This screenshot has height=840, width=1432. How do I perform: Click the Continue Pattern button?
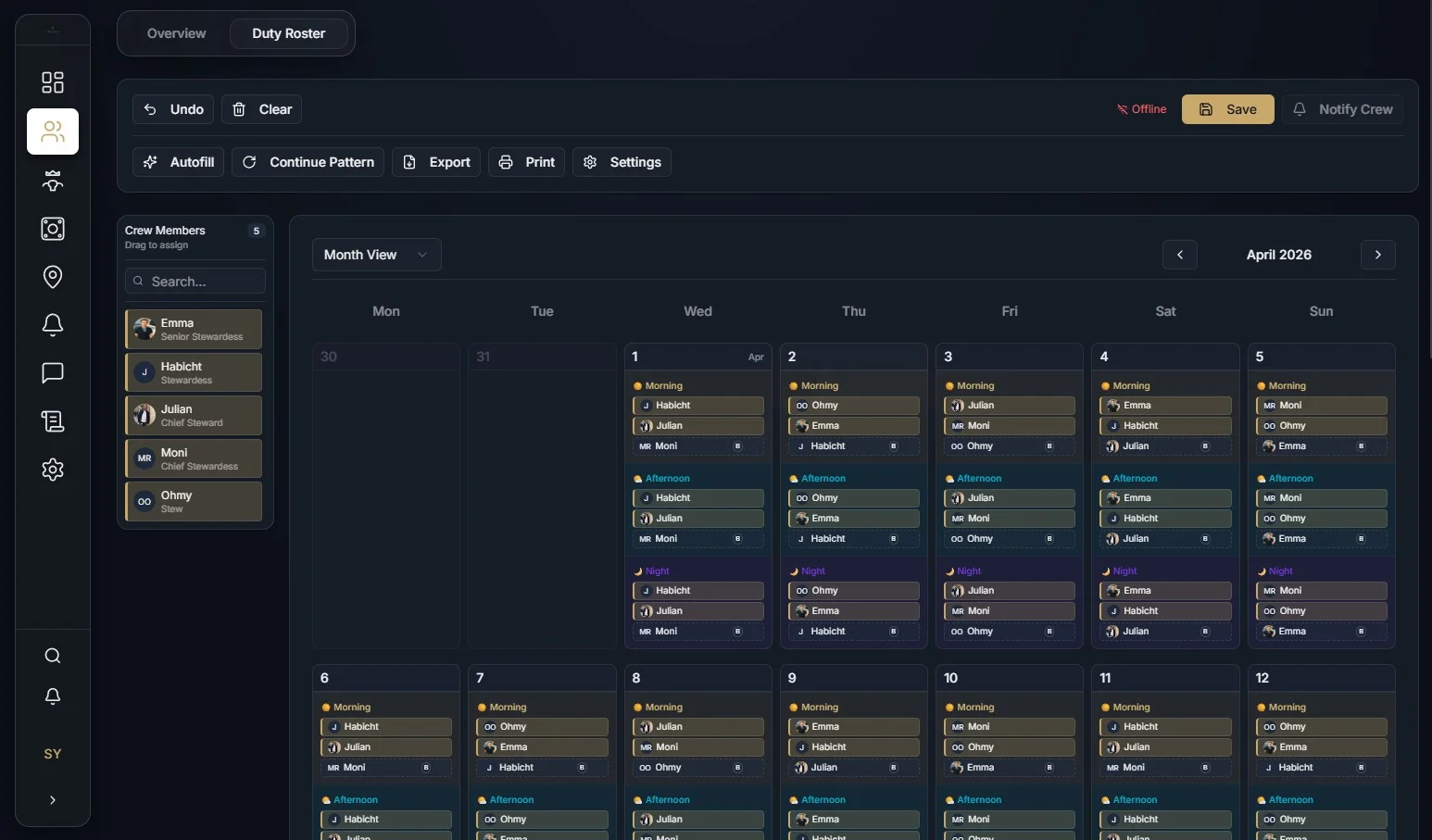click(307, 161)
